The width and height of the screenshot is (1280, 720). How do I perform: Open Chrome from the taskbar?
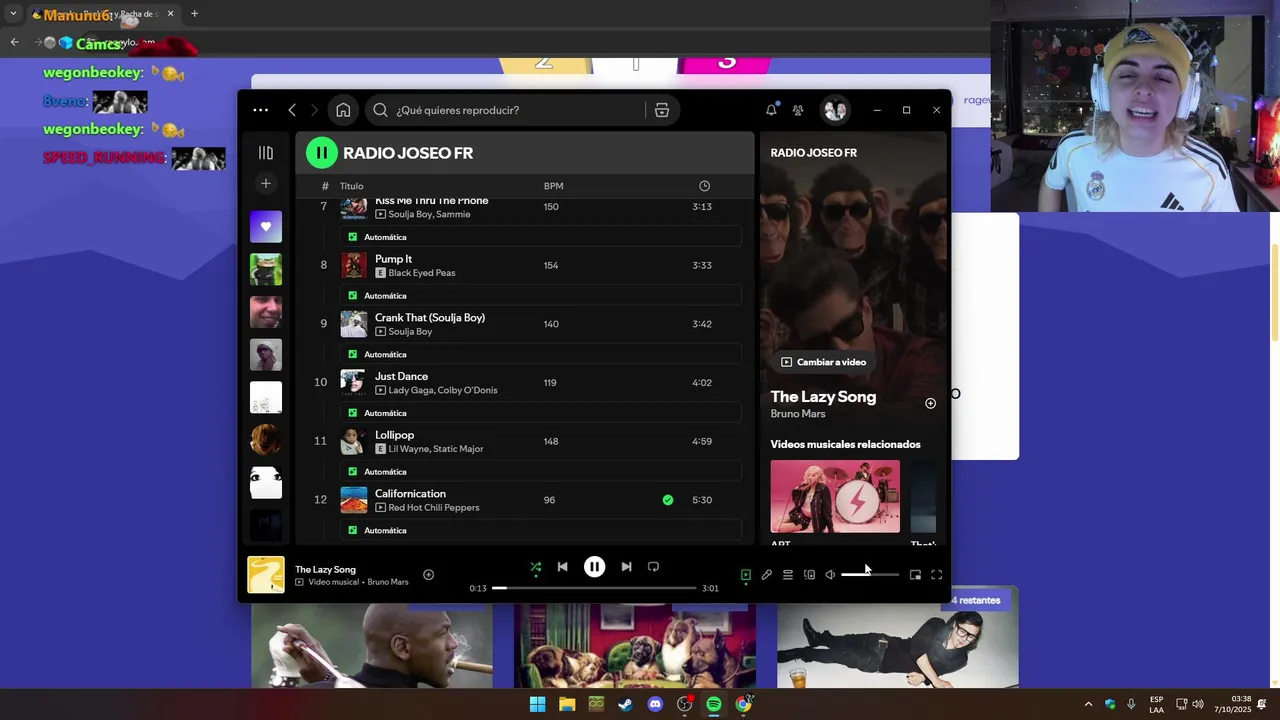[743, 704]
